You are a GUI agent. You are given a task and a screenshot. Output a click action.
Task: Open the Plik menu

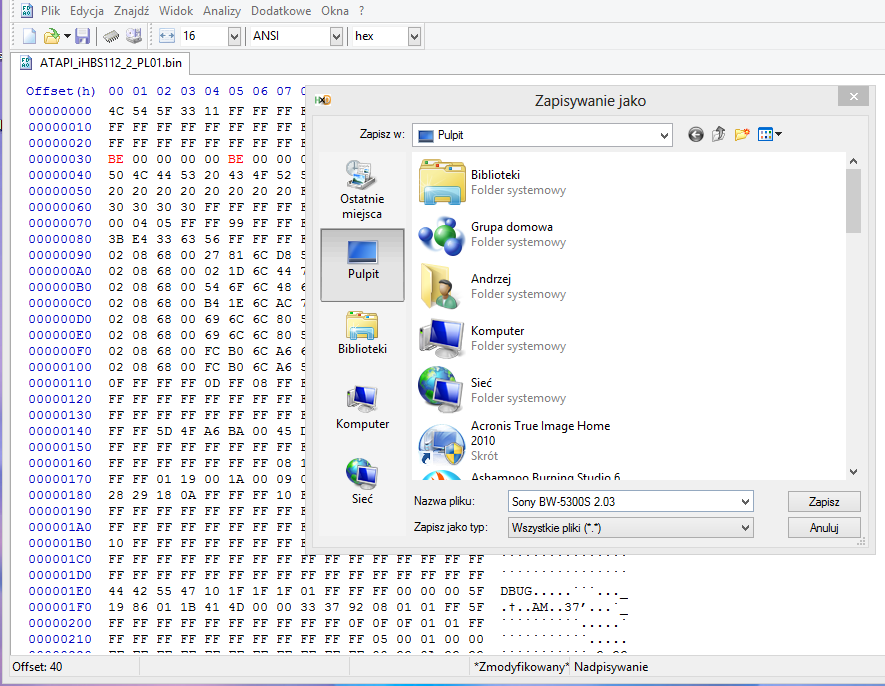tap(50, 11)
